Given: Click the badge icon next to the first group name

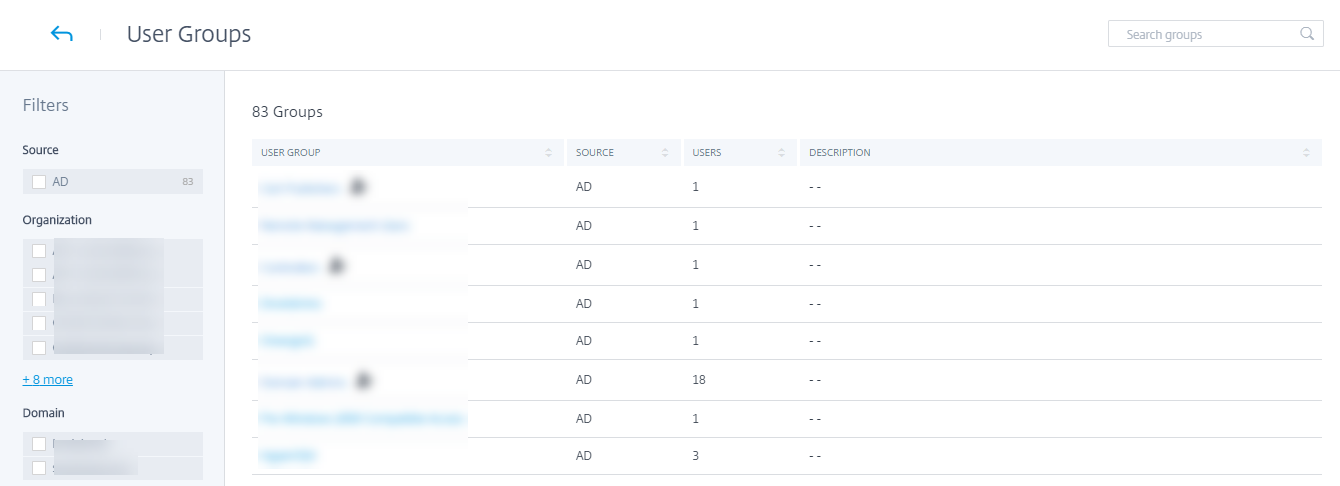Looking at the screenshot, I should (x=357, y=187).
